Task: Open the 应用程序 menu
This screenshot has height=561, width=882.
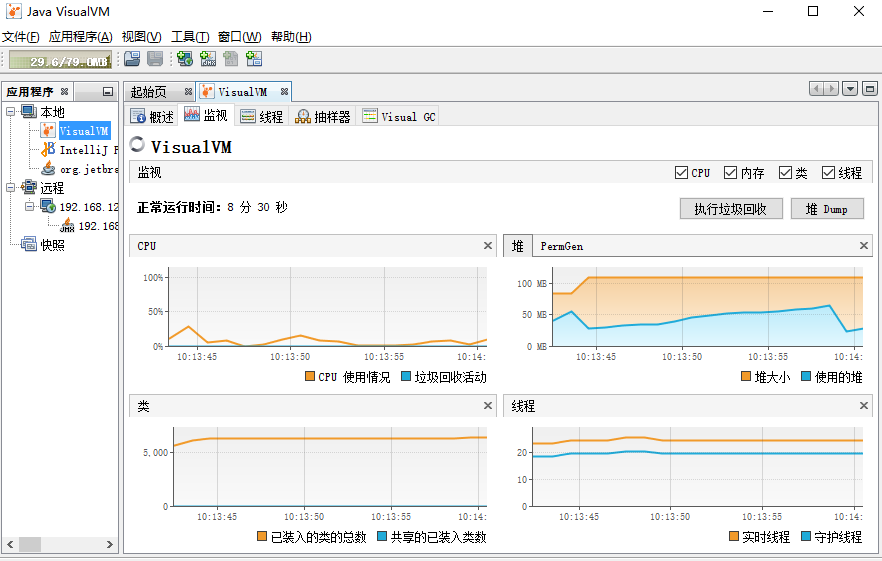Action: point(80,37)
